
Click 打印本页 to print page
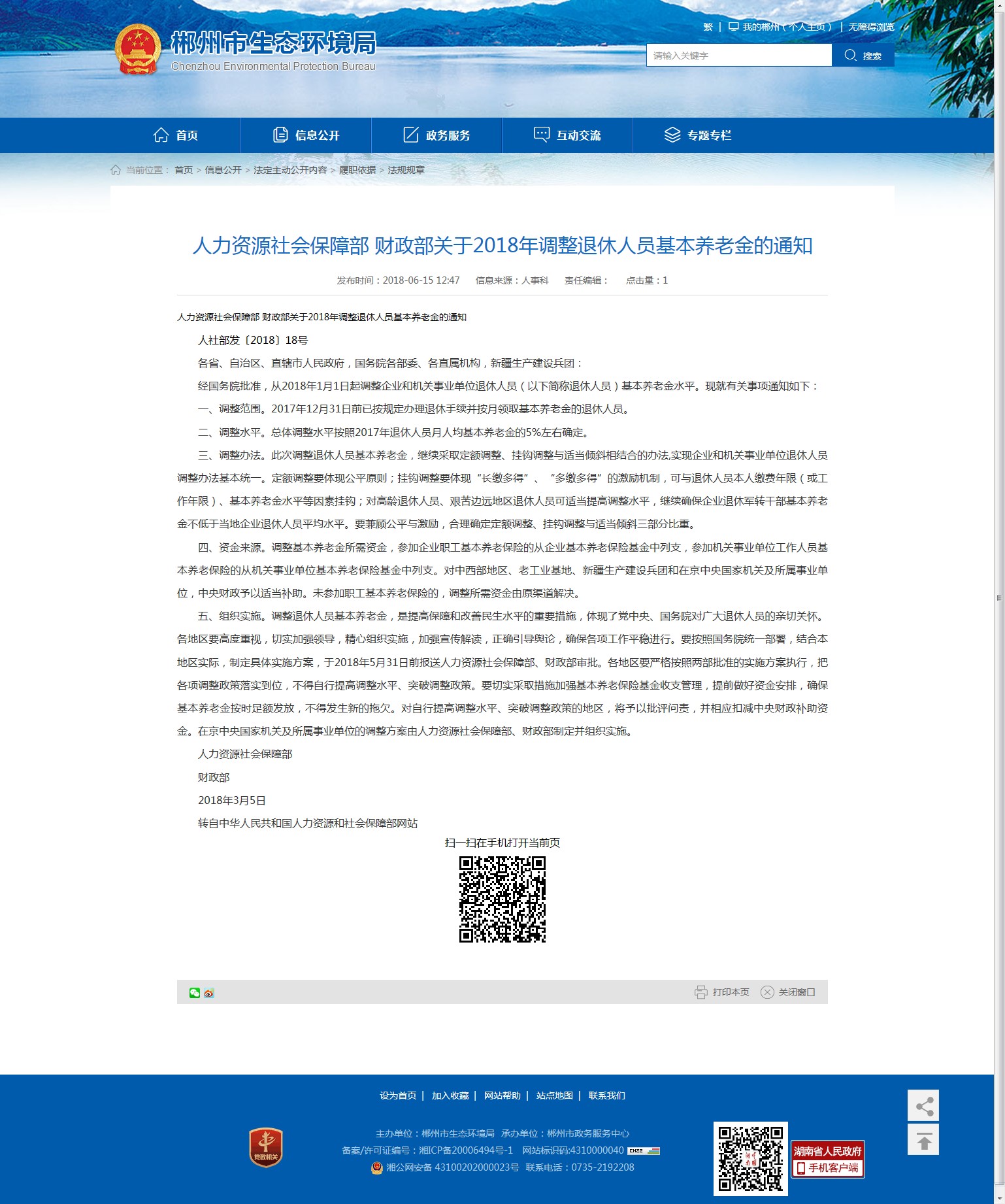[731, 992]
